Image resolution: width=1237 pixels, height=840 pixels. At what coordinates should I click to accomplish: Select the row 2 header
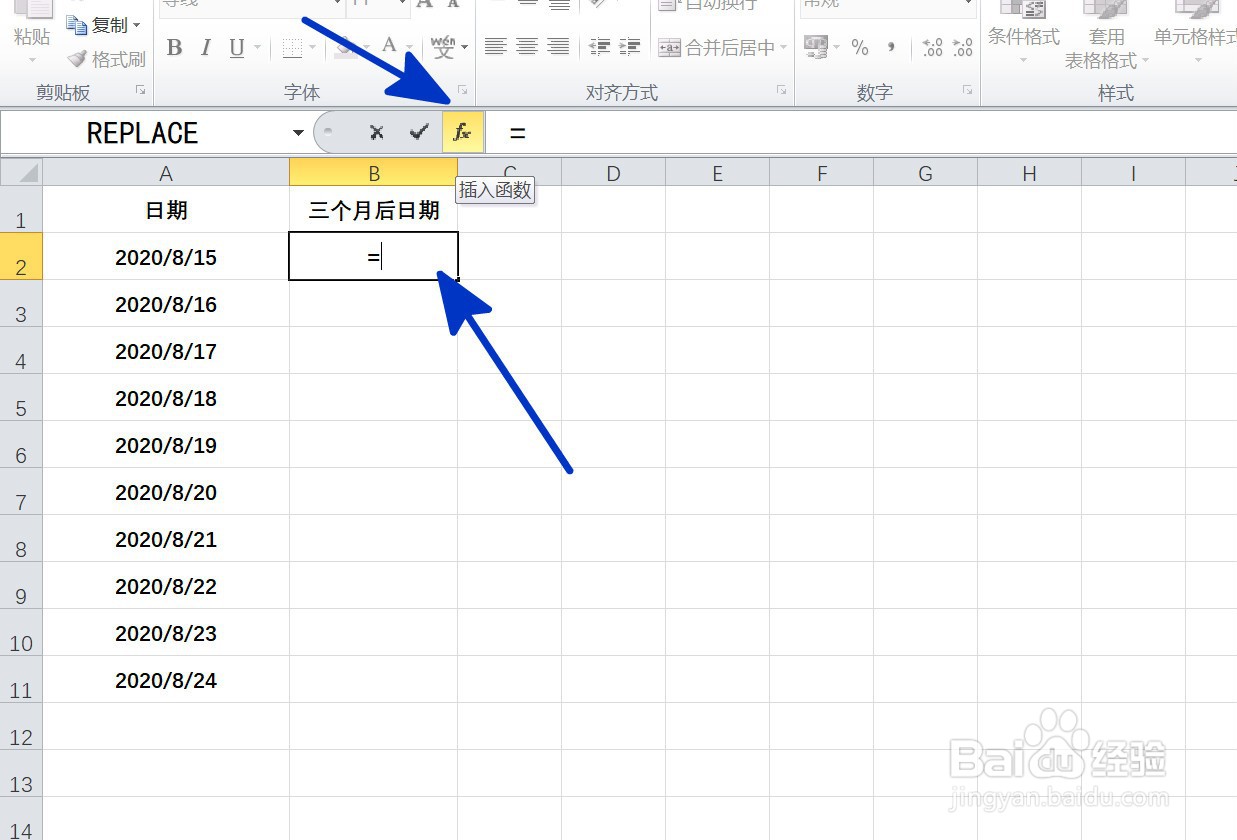coord(21,257)
